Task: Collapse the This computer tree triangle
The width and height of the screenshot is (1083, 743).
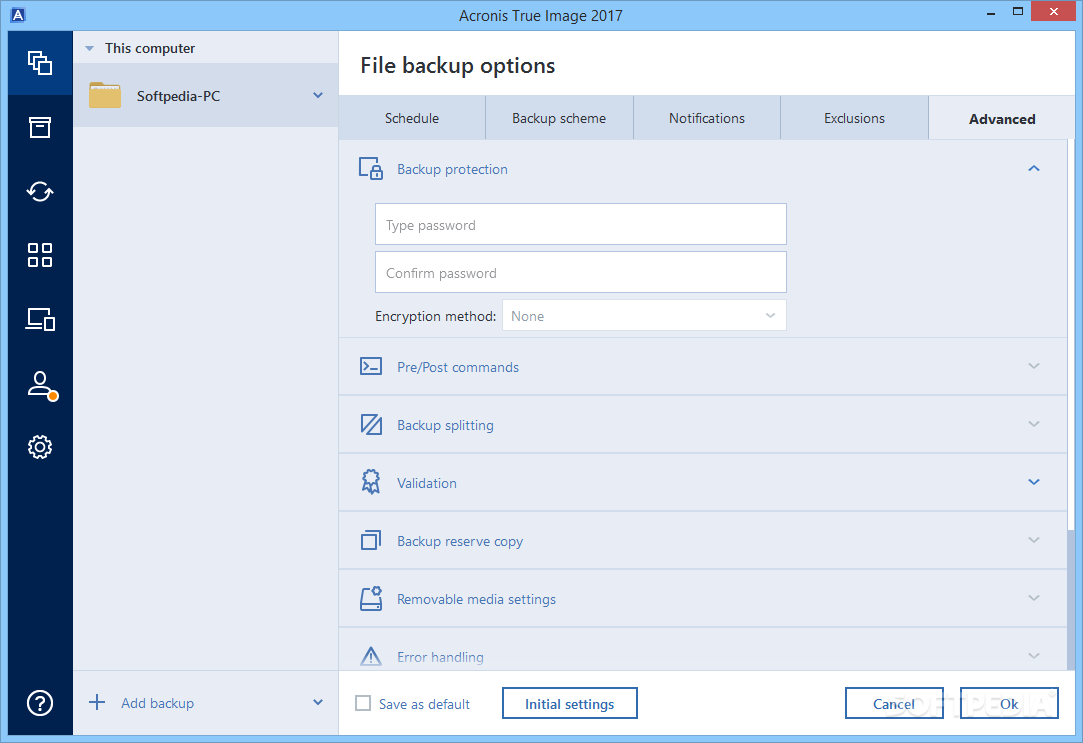Action: pyautogui.click(x=89, y=48)
